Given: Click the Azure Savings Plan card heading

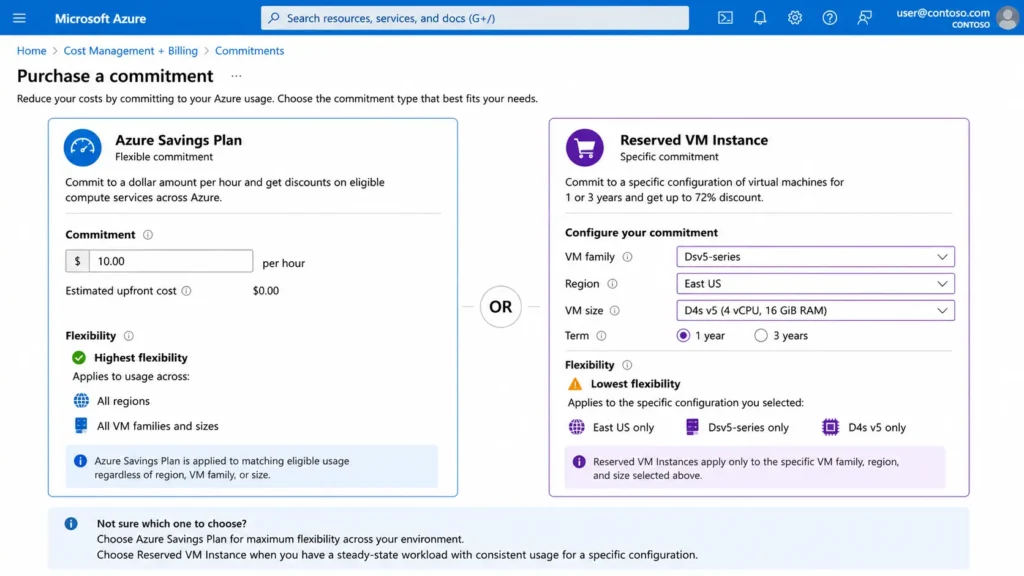Looking at the screenshot, I should coord(178,140).
